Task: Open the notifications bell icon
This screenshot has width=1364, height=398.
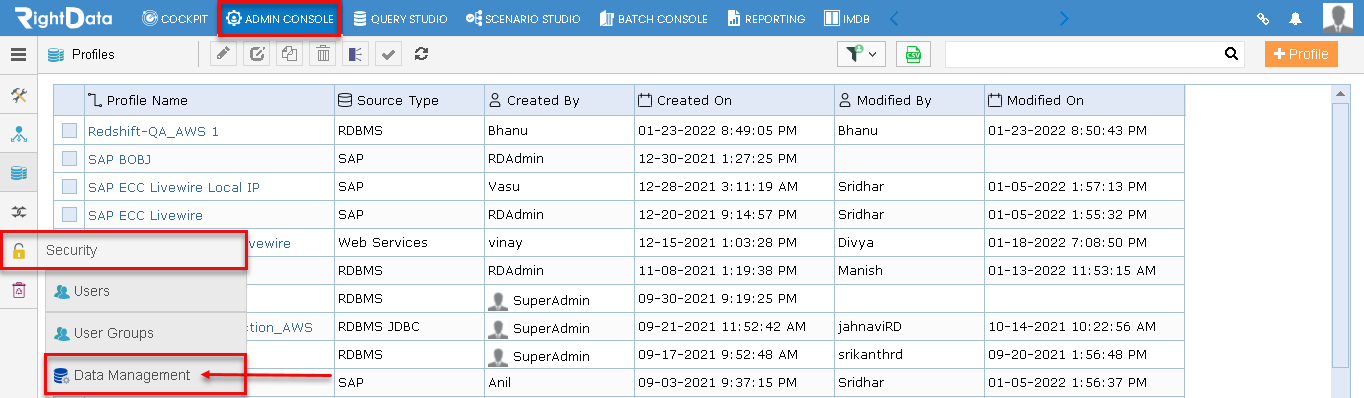Action: (x=1295, y=18)
